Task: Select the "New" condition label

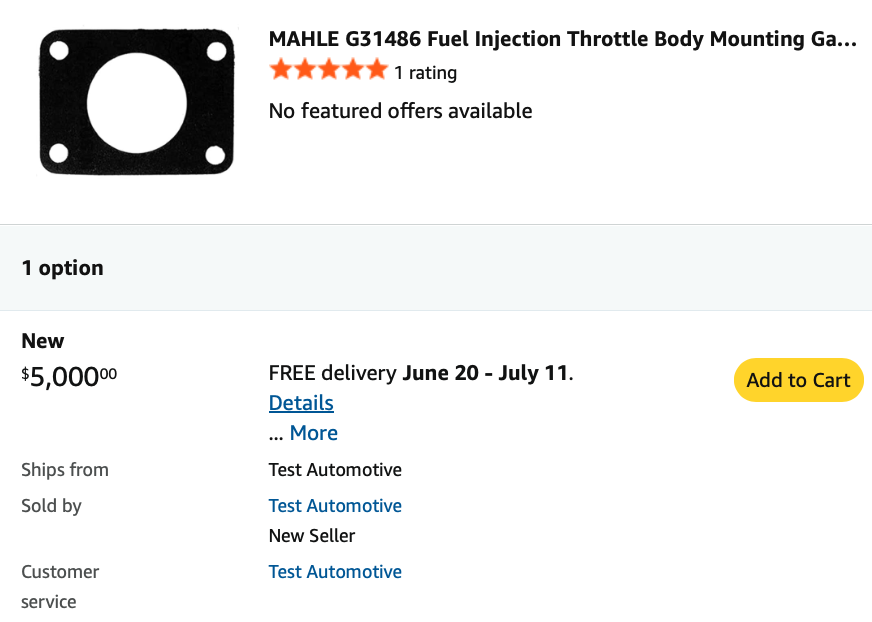Action: [43, 341]
